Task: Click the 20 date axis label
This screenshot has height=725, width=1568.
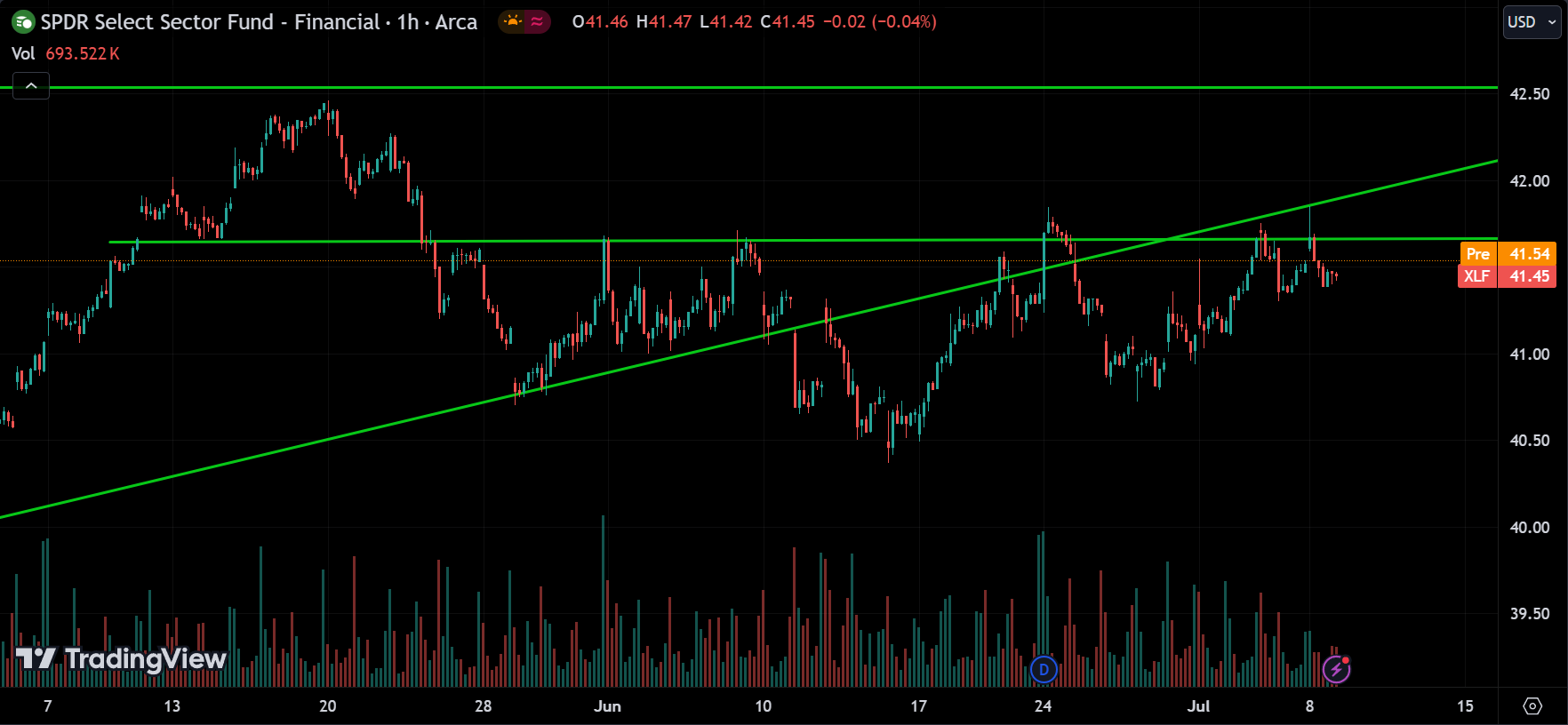Action: point(328,706)
